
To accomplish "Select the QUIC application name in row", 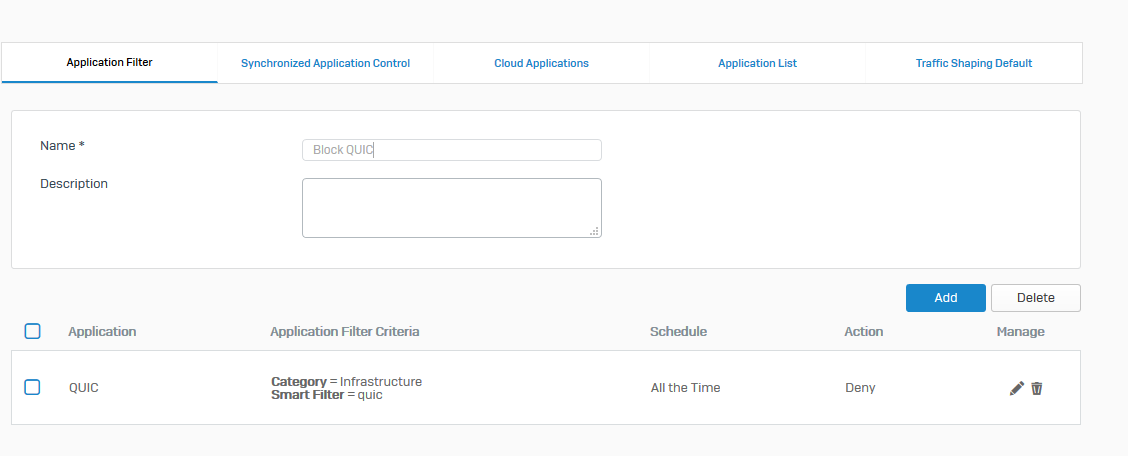I will [x=84, y=388].
